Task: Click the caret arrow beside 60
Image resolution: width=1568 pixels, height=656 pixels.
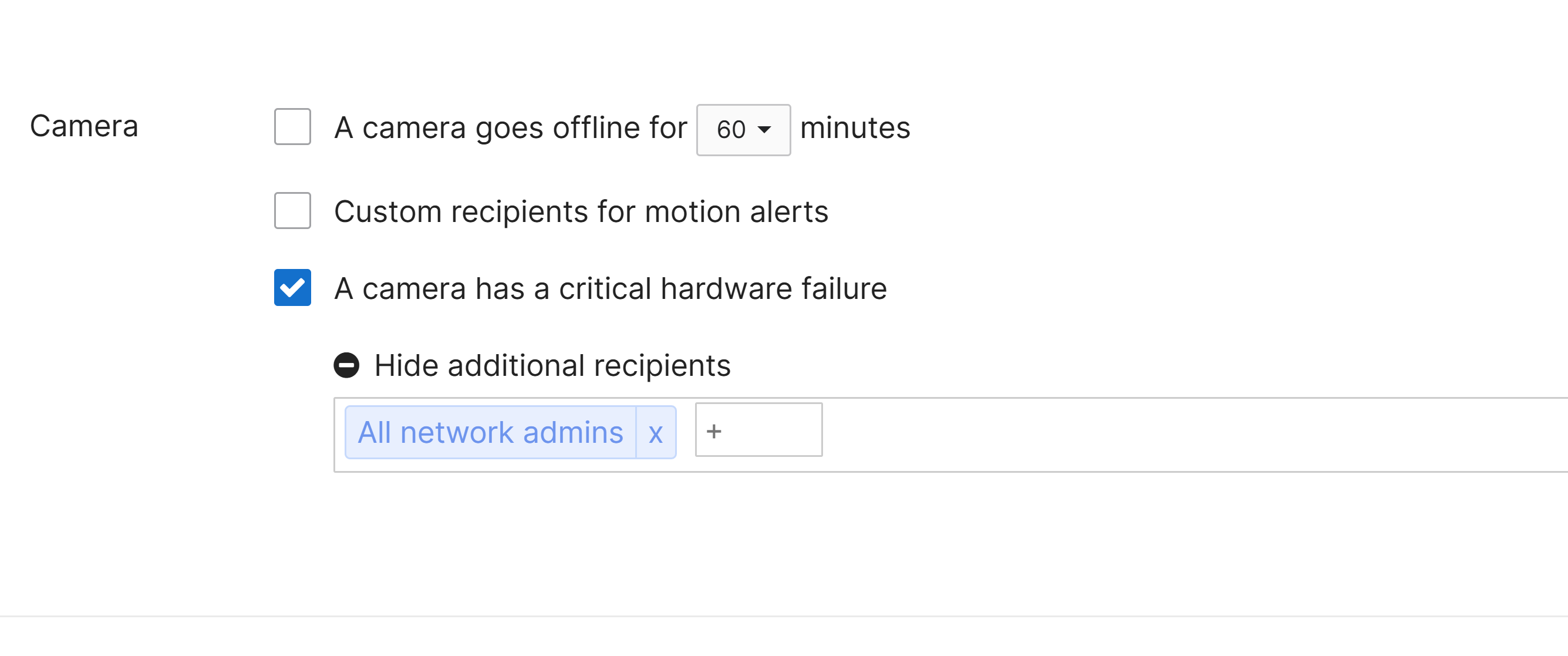Action: pos(764,129)
